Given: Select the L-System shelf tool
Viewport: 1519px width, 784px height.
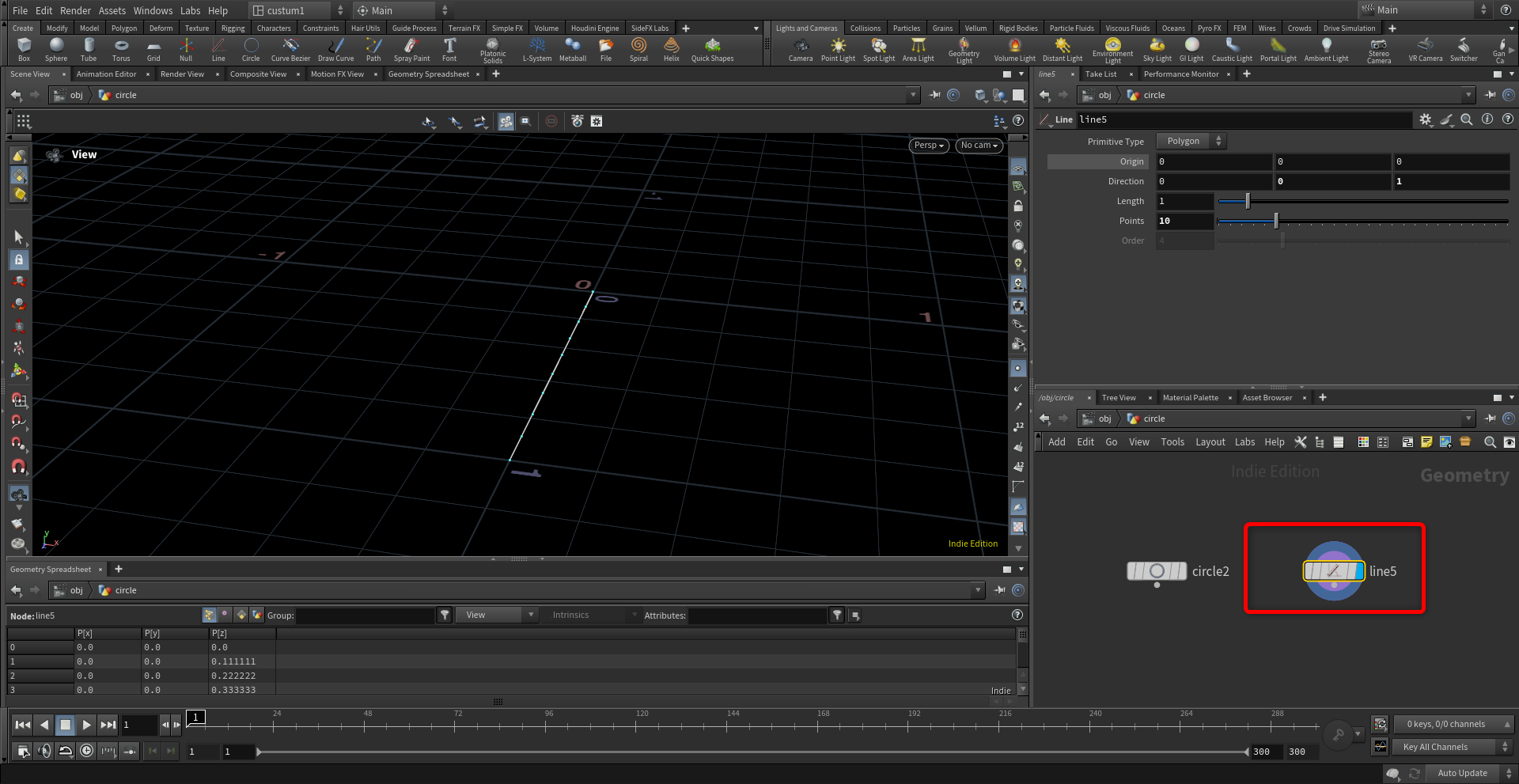Looking at the screenshot, I should 537,49.
